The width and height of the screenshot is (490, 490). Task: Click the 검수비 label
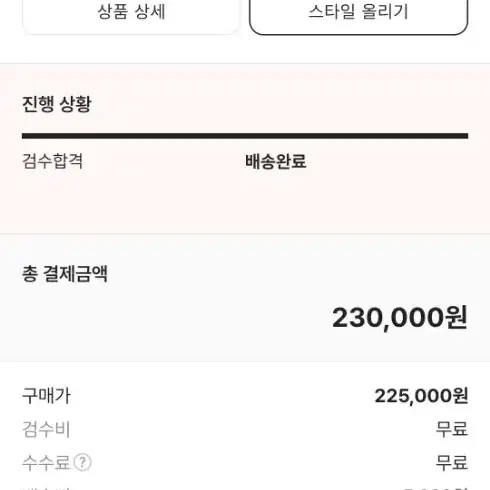coord(46,429)
